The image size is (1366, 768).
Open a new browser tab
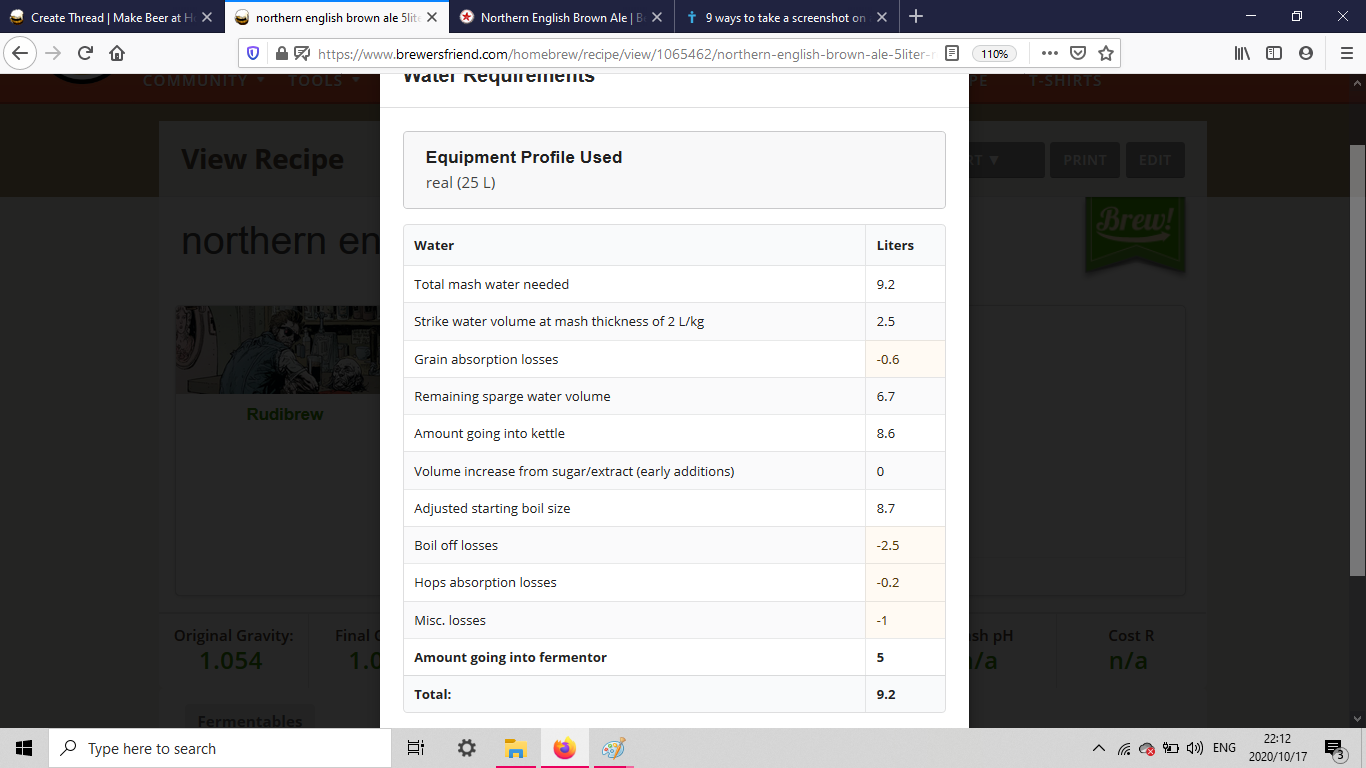[x=916, y=16]
